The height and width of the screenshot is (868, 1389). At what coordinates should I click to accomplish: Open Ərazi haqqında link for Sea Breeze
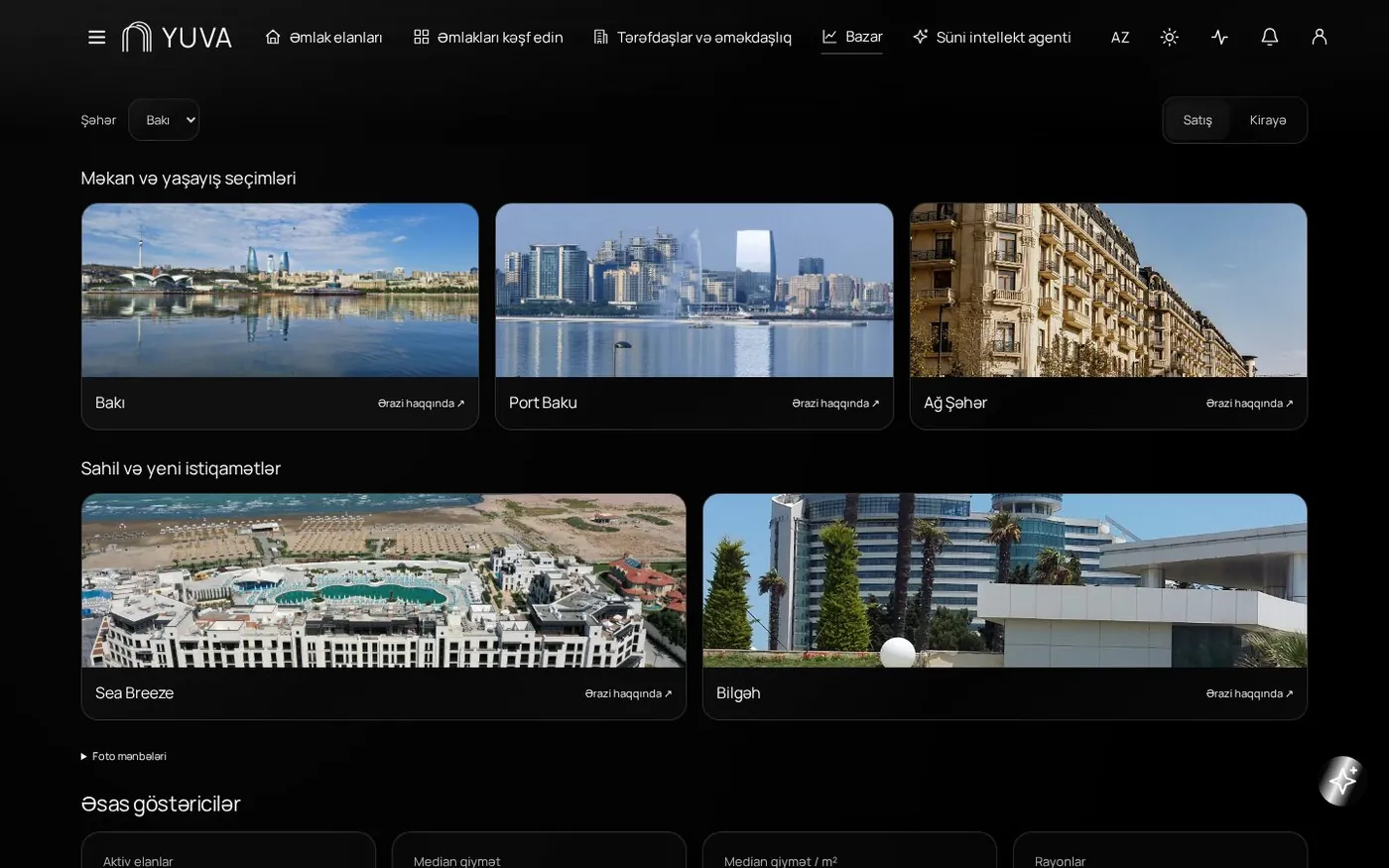tap(628, 693)
